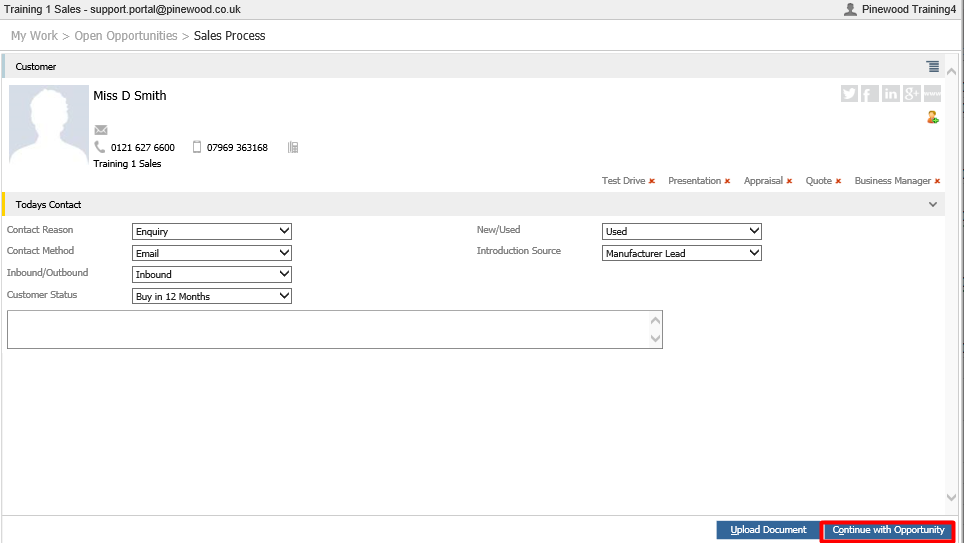
Task: Select the Quote stage label
Action: pos(819,181)
